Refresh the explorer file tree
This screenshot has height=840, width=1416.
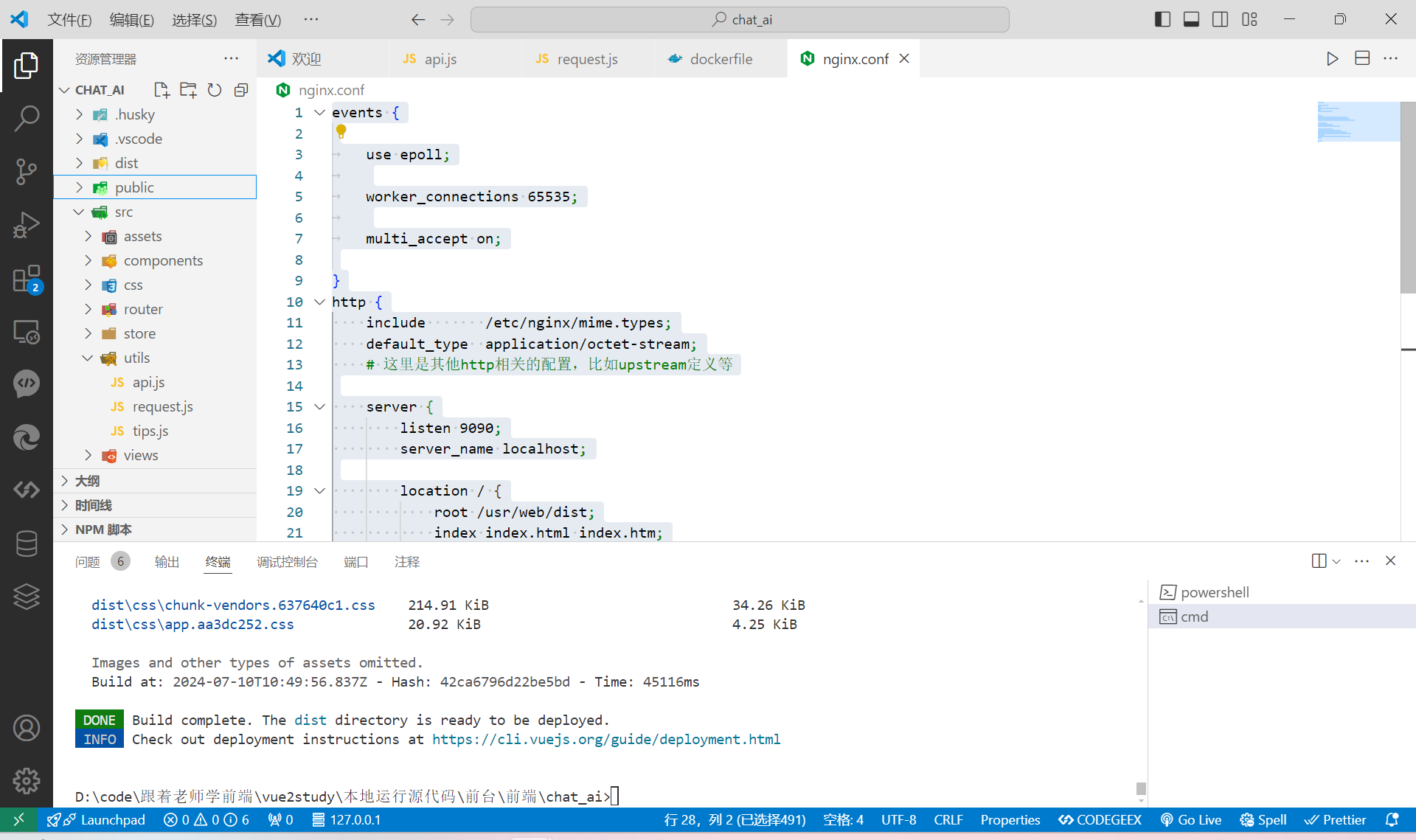click(215, 90)
